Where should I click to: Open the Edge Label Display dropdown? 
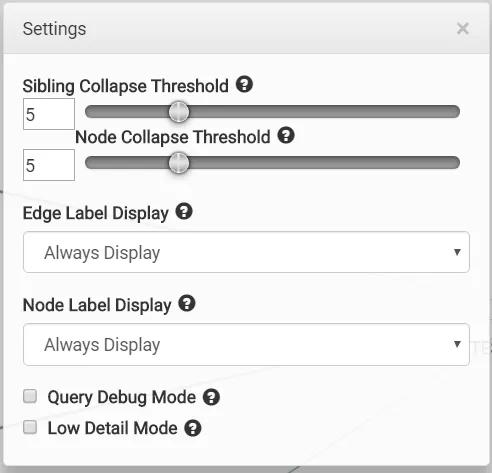click(246, 252)
